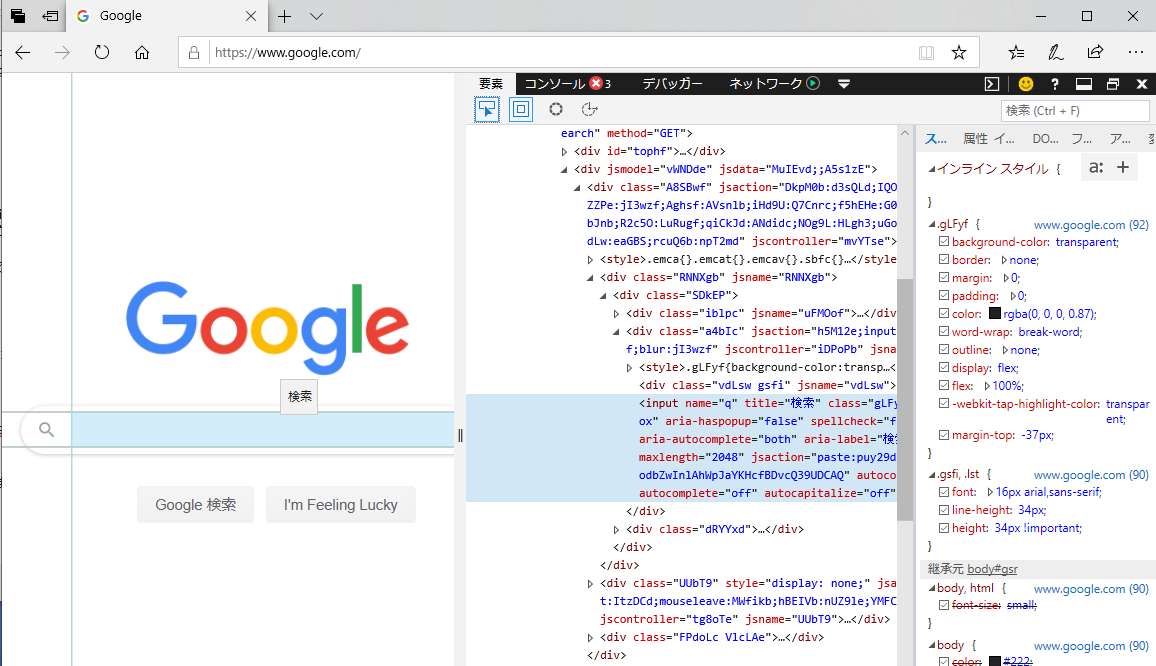Expand the div class="FPdoLc VlcLAe" node

[x=590, y=637]
